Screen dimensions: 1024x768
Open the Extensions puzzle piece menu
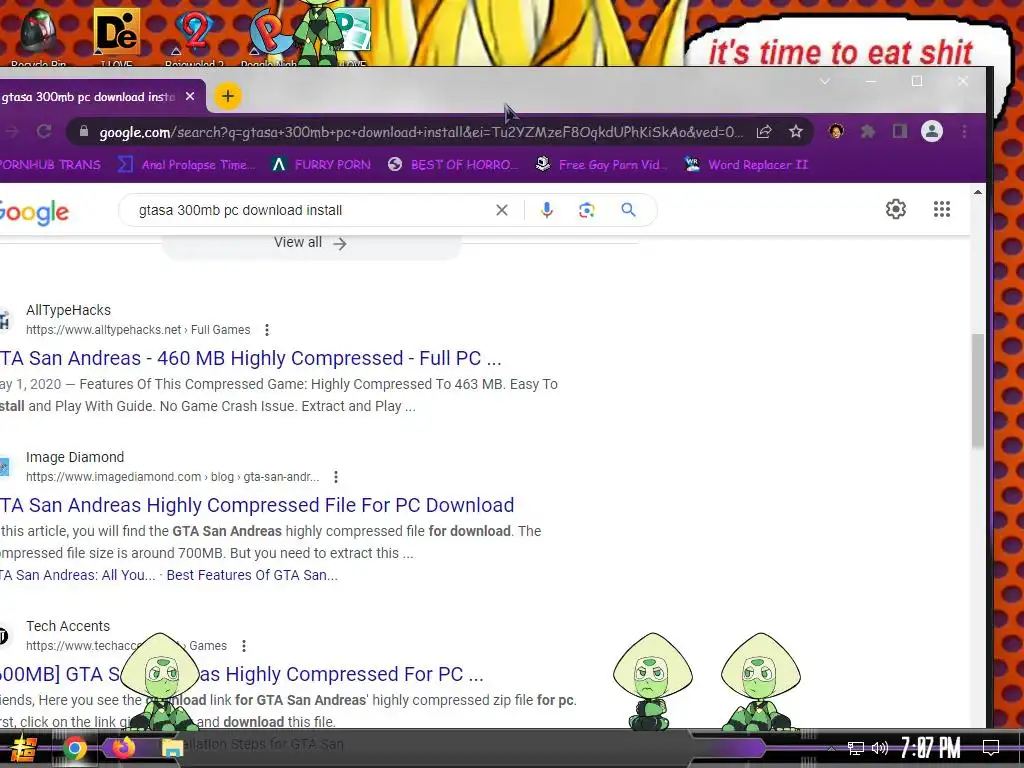pos(868,132)
